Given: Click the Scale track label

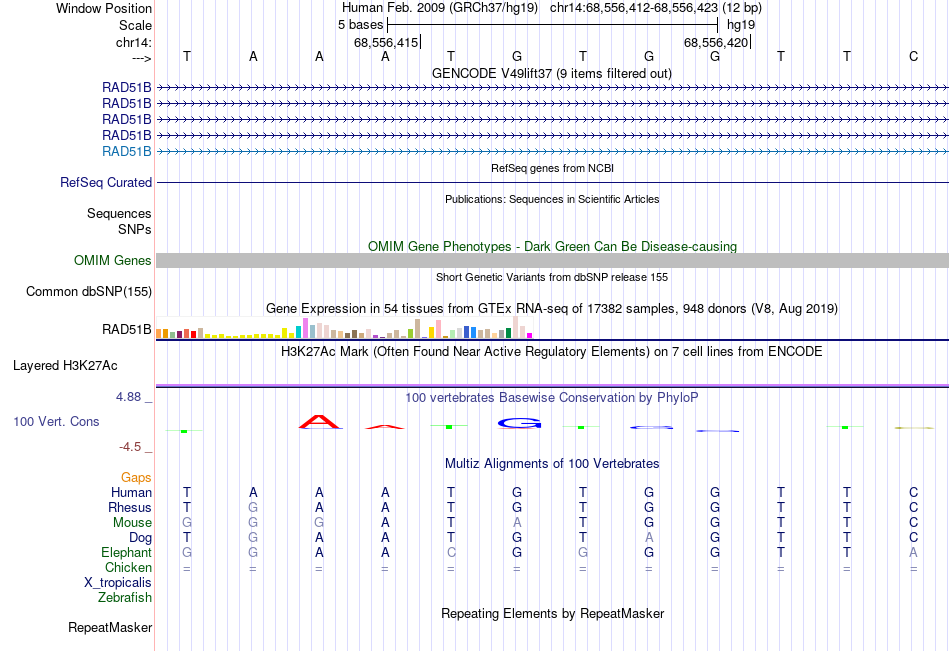Looking at the screenshot, I should click(135, 25).
